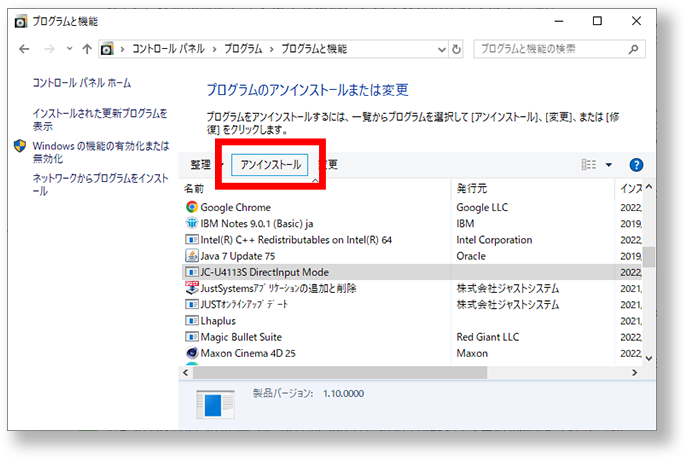
Task: Select Lhaplus row
Action: [x=411, y=321]
